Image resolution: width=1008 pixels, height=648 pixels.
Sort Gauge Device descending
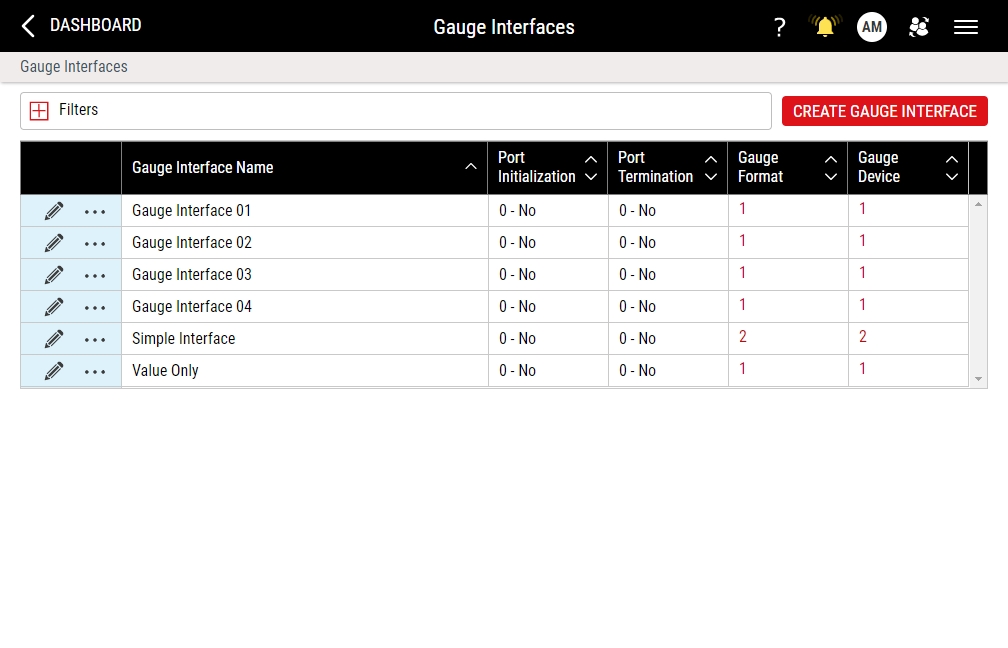click(951, 176)
